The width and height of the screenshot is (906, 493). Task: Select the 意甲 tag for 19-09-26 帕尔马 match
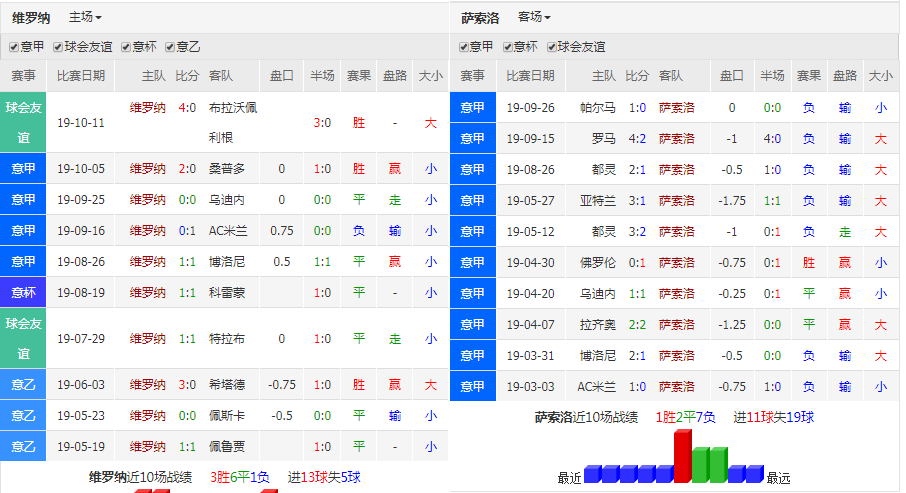[x=473, y=108]
